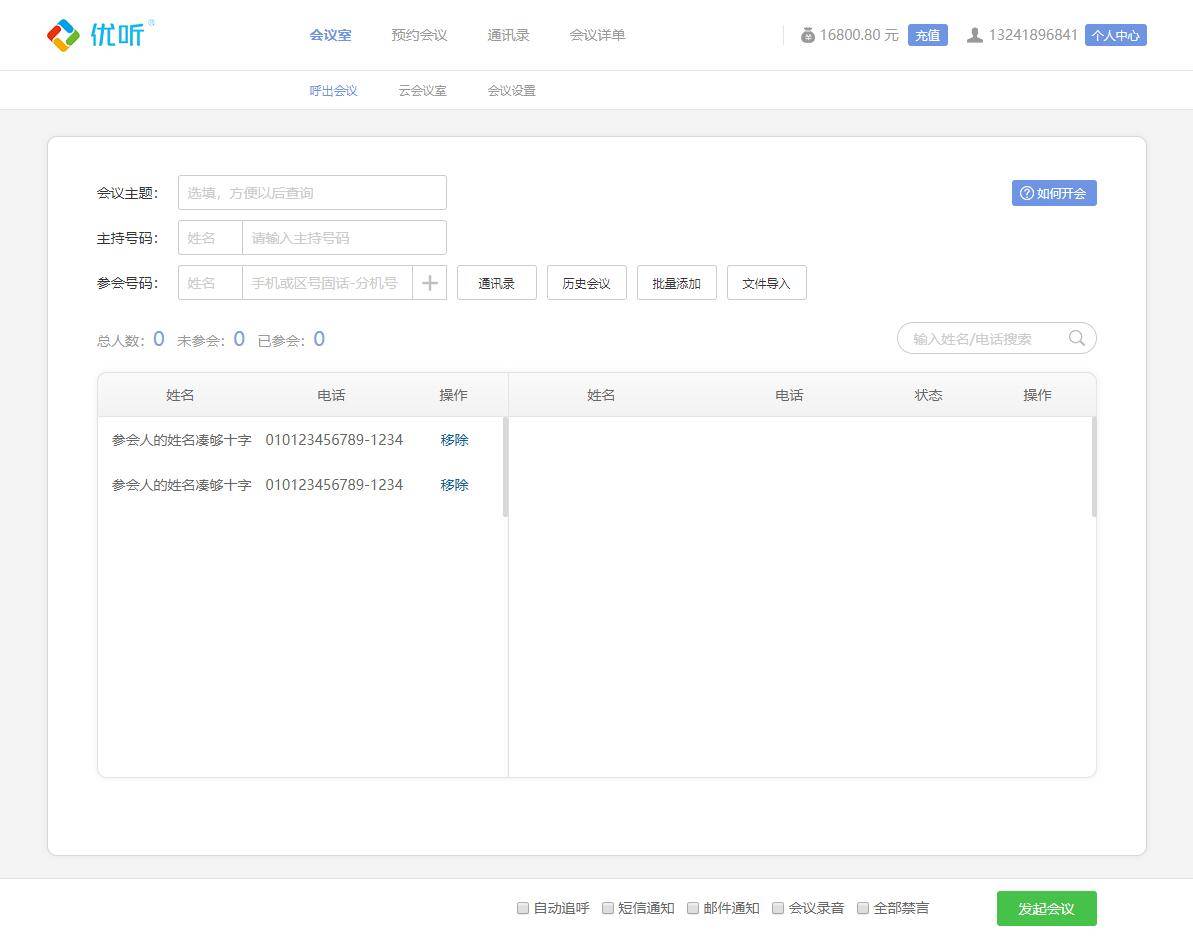Click the 文件导入 button
This screenshot has width=1193, height=937.
point(766,283)
